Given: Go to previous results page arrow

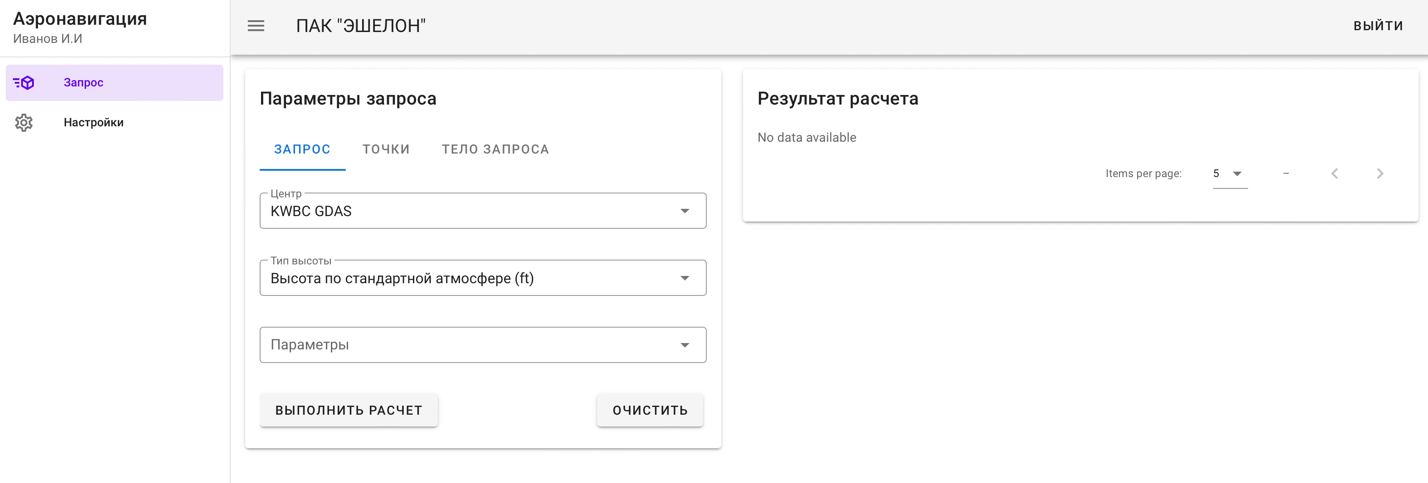Looking at the screenshot, I should [x=1334, y=174].
